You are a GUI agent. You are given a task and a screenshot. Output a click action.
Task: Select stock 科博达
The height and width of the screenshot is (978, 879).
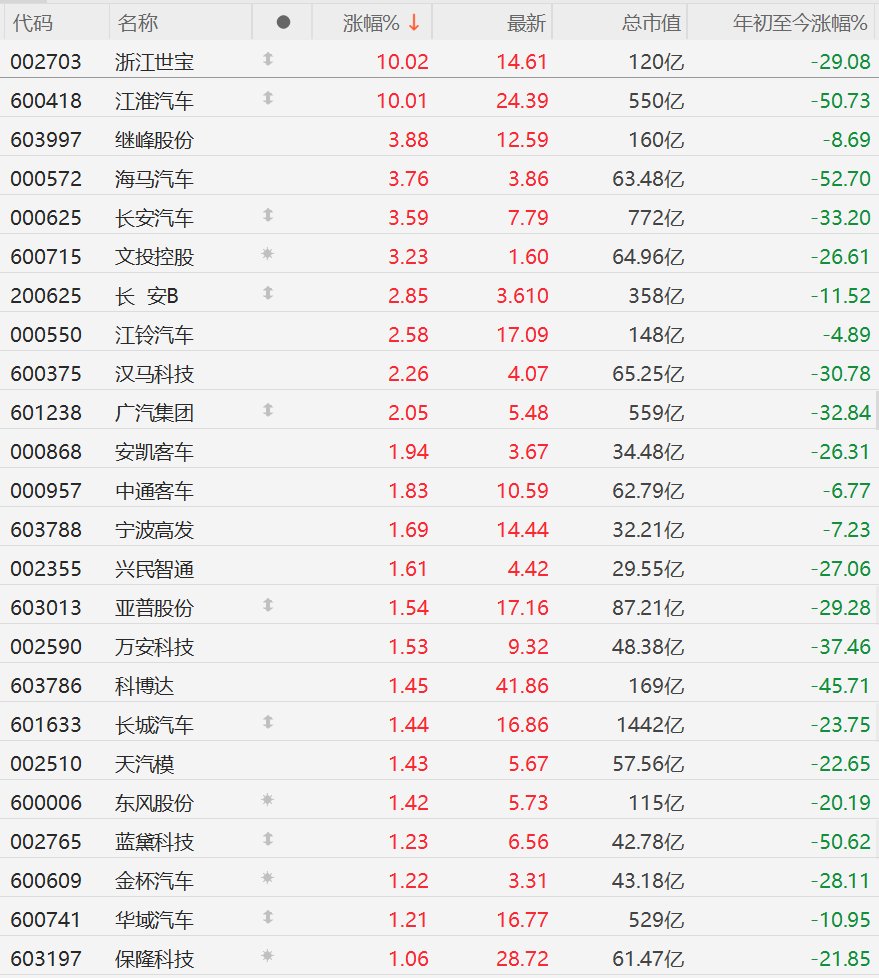coord(145,686)
